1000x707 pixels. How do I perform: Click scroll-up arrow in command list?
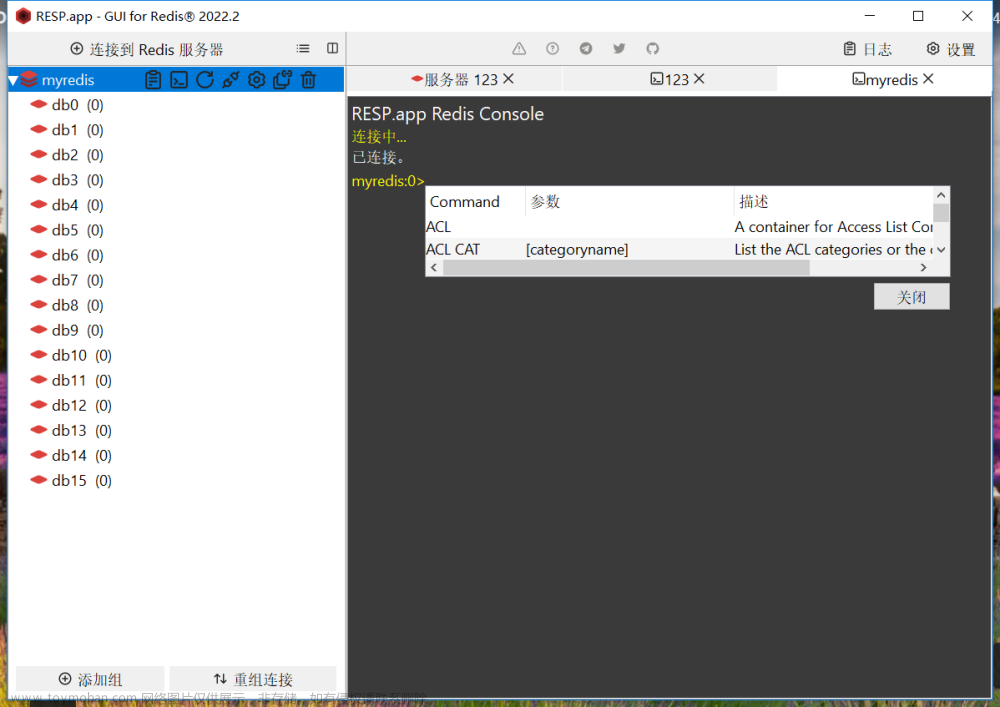[x=941, y=195]
